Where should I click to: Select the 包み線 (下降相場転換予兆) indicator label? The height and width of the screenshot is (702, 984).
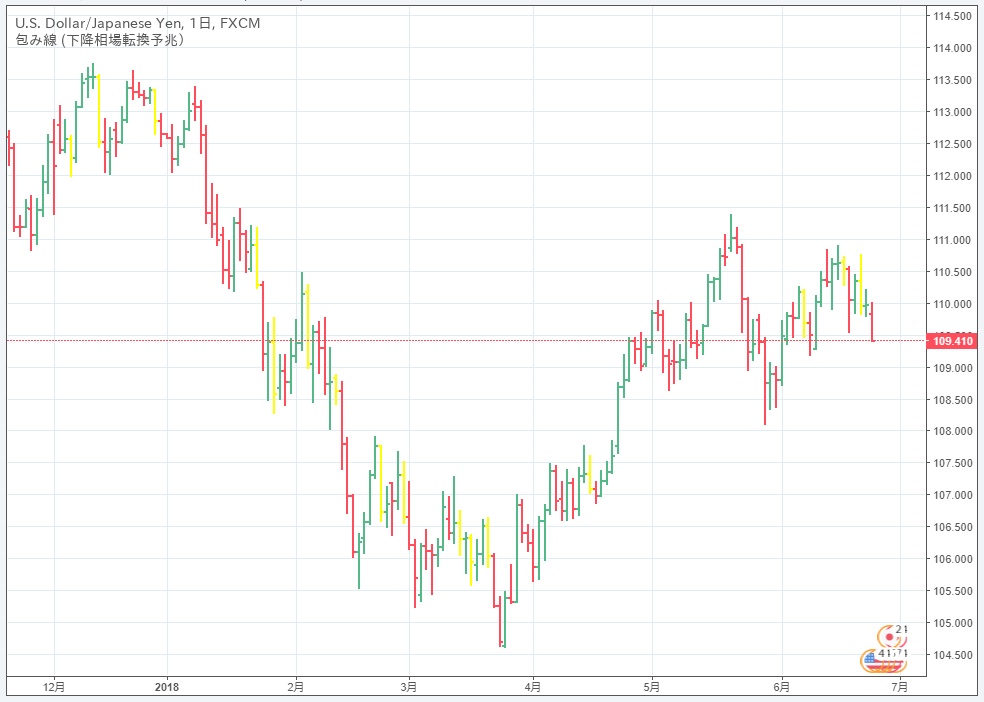pos(100,40)
